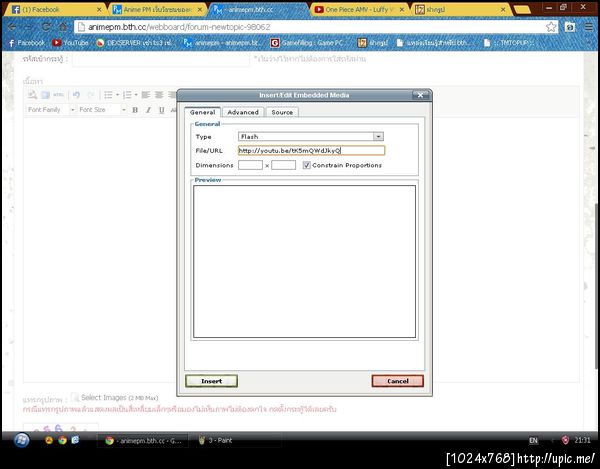This screenshot has width=600, height=469.
Task: Open the Gamefiling: Game PC bookmark
Action: coord(307,43)
